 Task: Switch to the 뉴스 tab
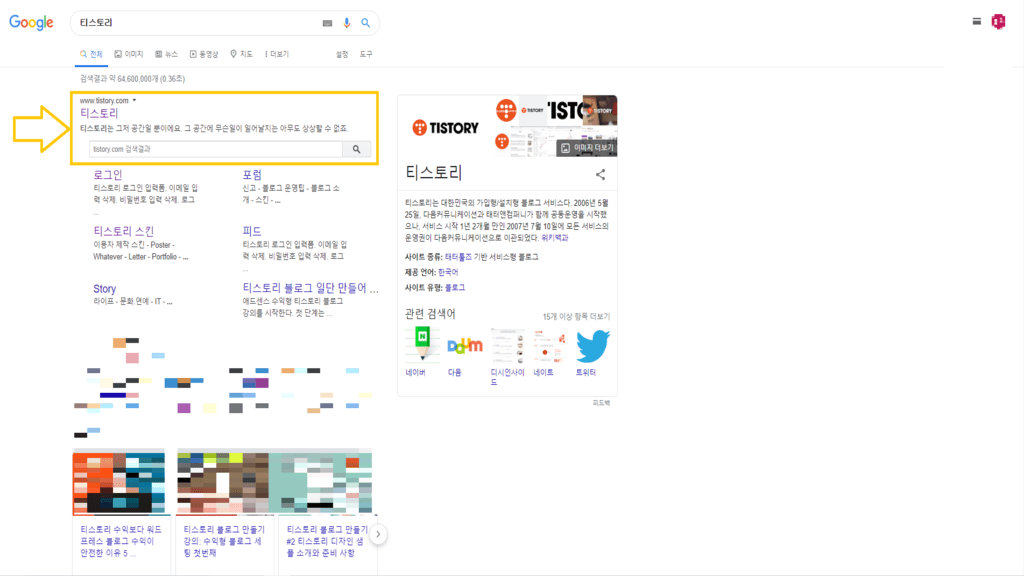click(166, 54)
